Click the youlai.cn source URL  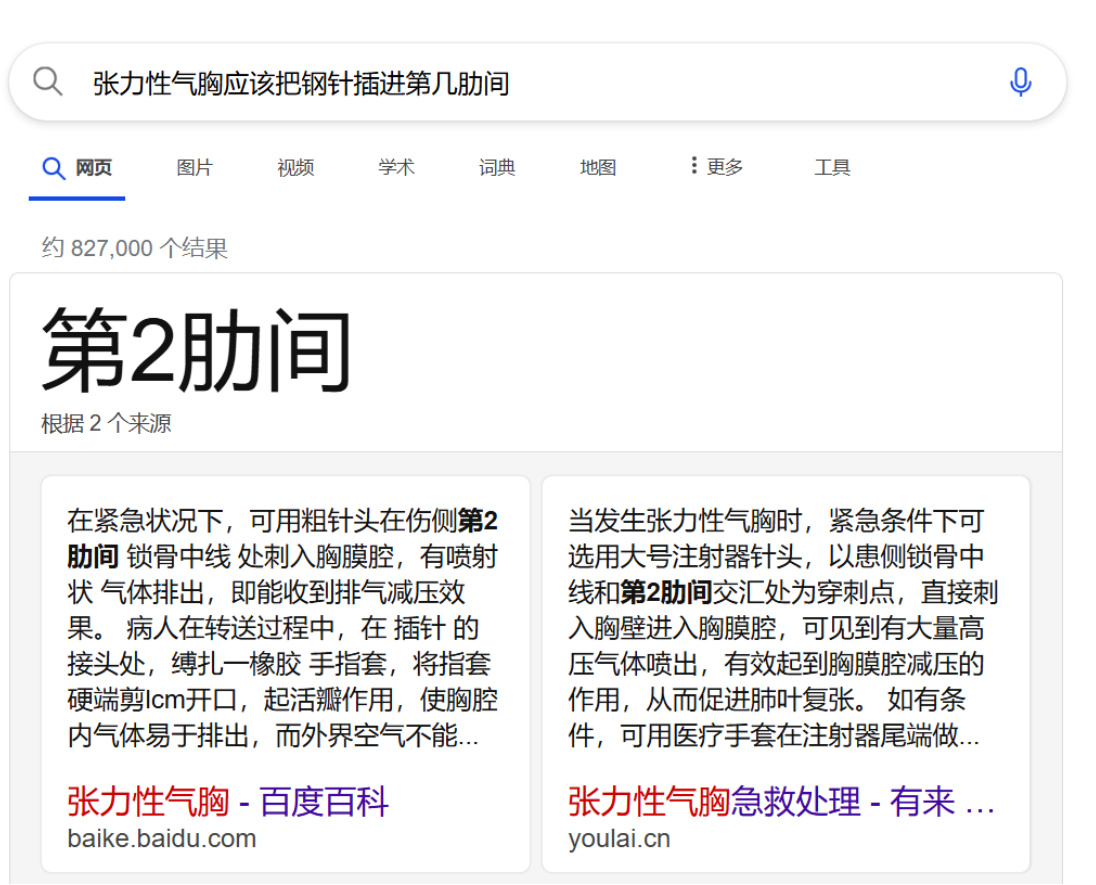(619, 838)
